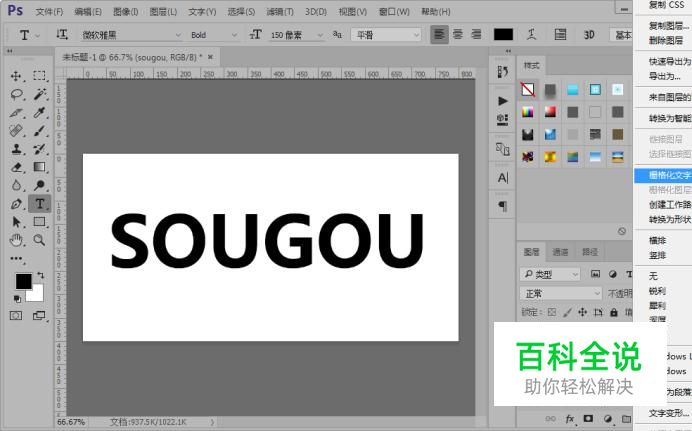Image resolution: width=692 pixels, height=431 pixels.
Task: Switch to the 通道 tab
Action: (x=560, y=252)
